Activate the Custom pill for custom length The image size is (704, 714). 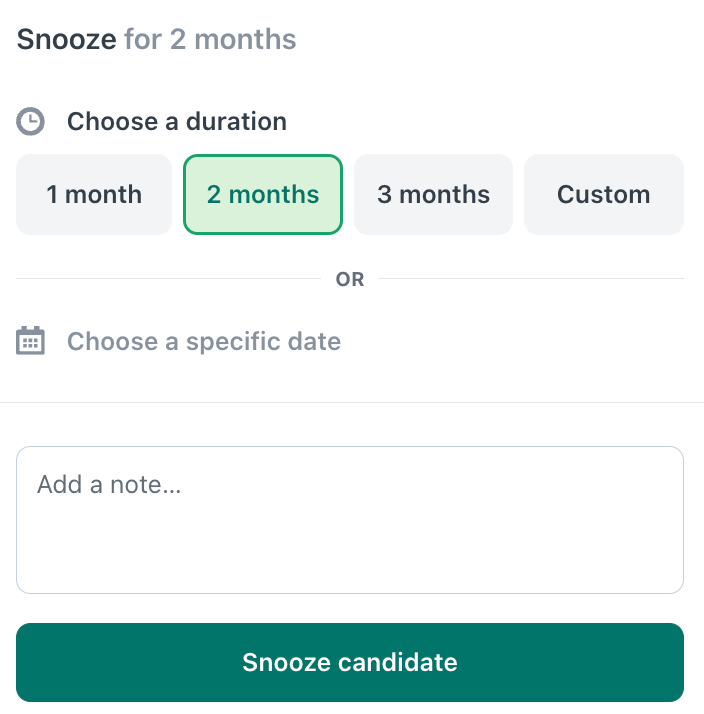(604, 194)
